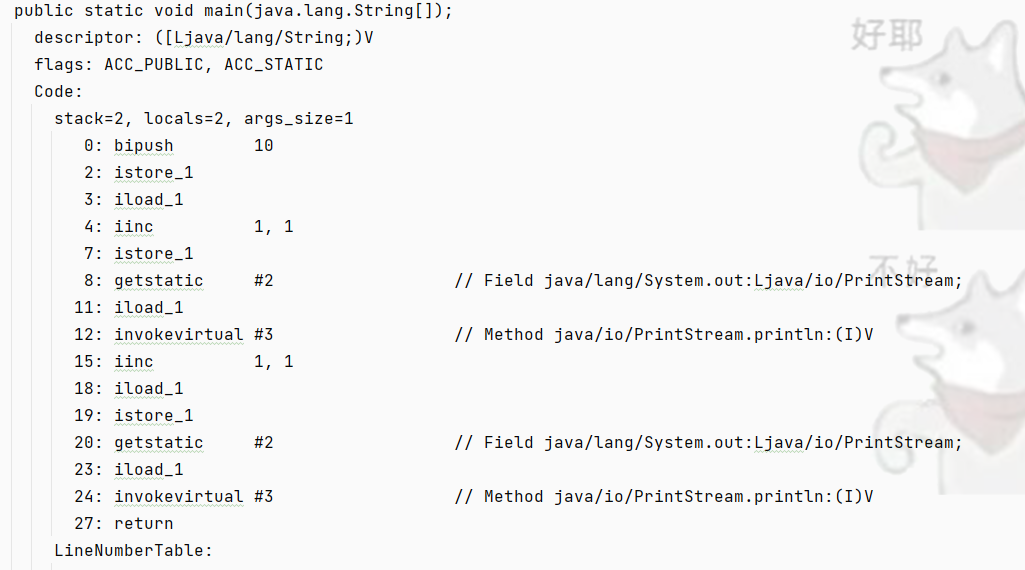This screenshot has width=1025, height=570.
Task: Click the iload_1 instruction at offset 3
Action: [148, 199]
